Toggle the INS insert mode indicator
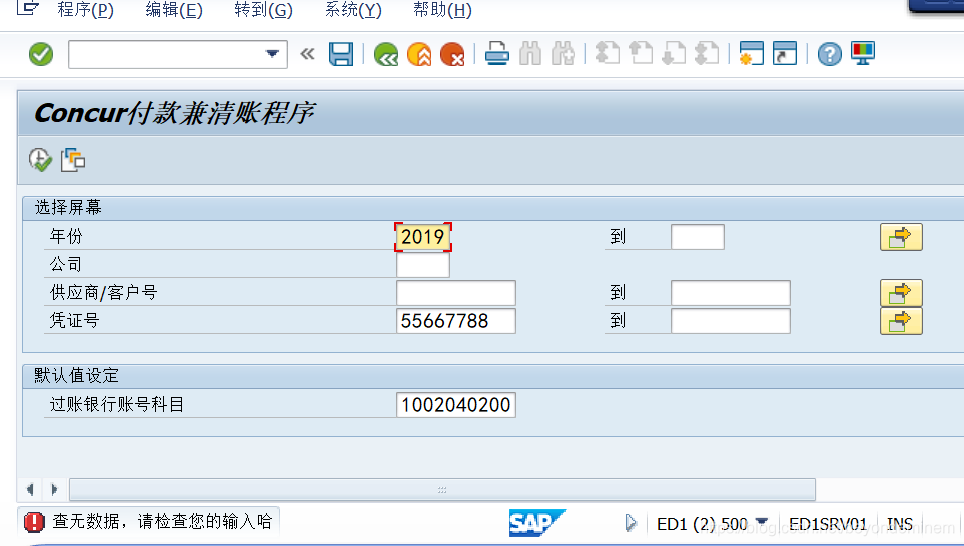The image size is (964, 546). coord(899,524)
